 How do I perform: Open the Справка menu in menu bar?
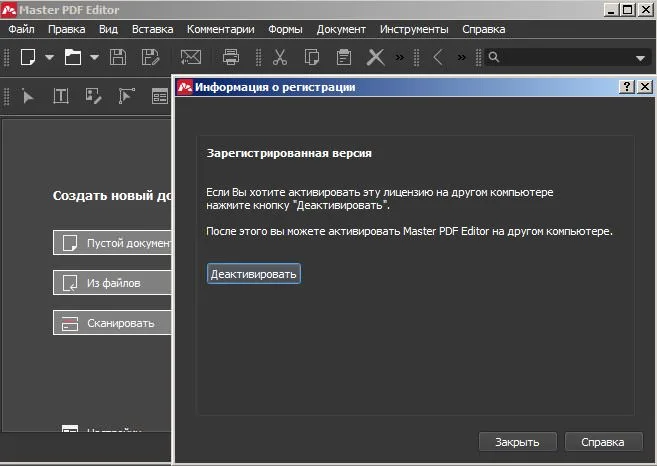click(x=484, y=29)
